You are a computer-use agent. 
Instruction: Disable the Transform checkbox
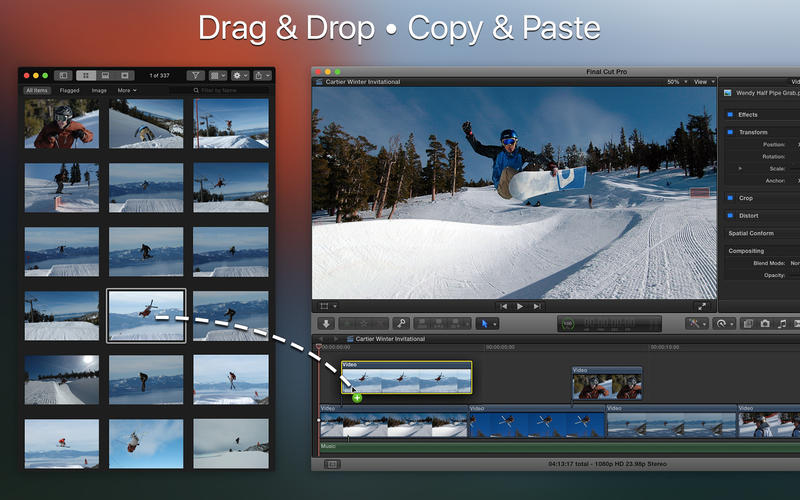click(x=730, y=132)
